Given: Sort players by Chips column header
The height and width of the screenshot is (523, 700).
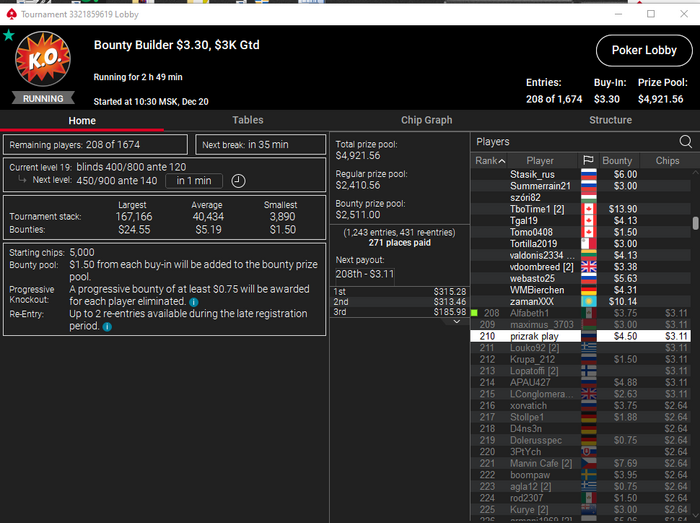Looking at the screenshot, I should tap(667, 161).
